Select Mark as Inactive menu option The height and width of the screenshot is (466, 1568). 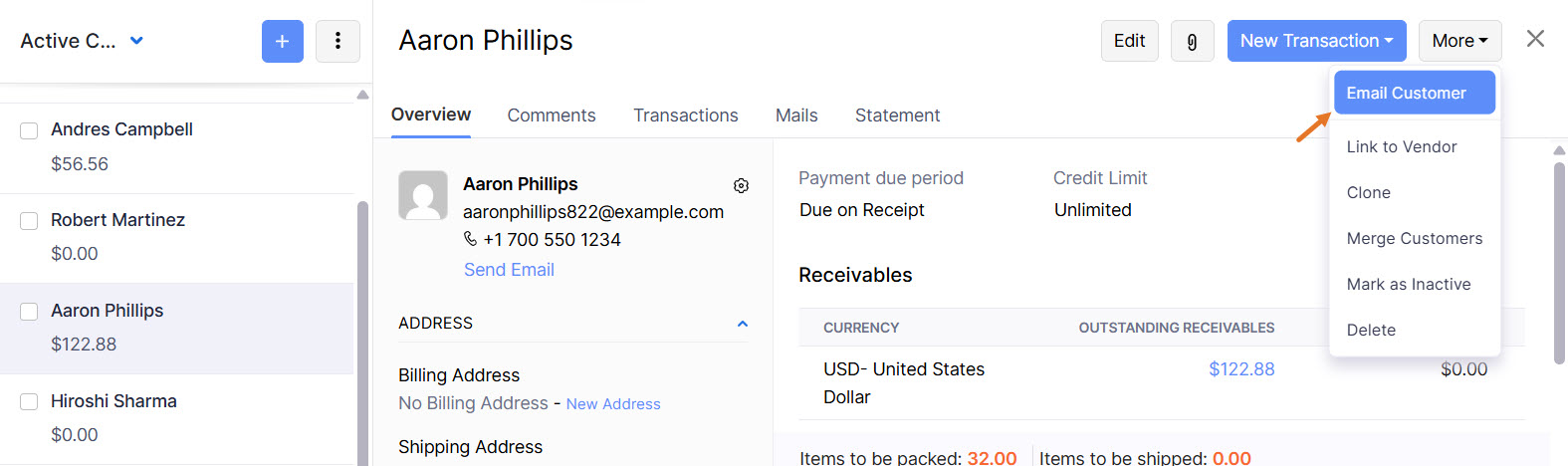coord(1408,284)
